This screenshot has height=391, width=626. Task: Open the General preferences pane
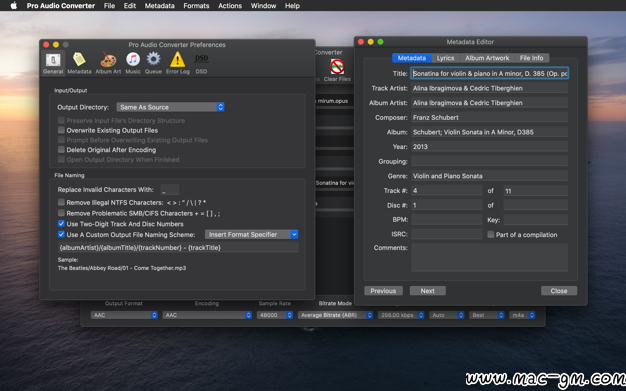tap(53, 63)
